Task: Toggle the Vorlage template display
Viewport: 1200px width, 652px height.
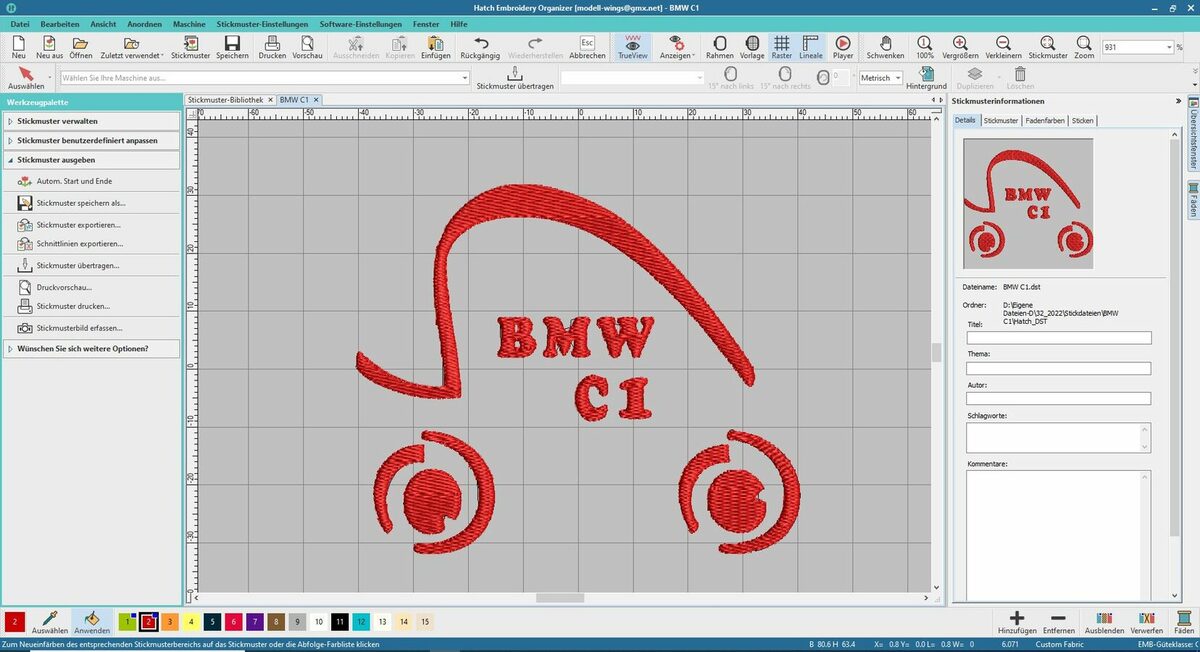Action: (752, 47)
